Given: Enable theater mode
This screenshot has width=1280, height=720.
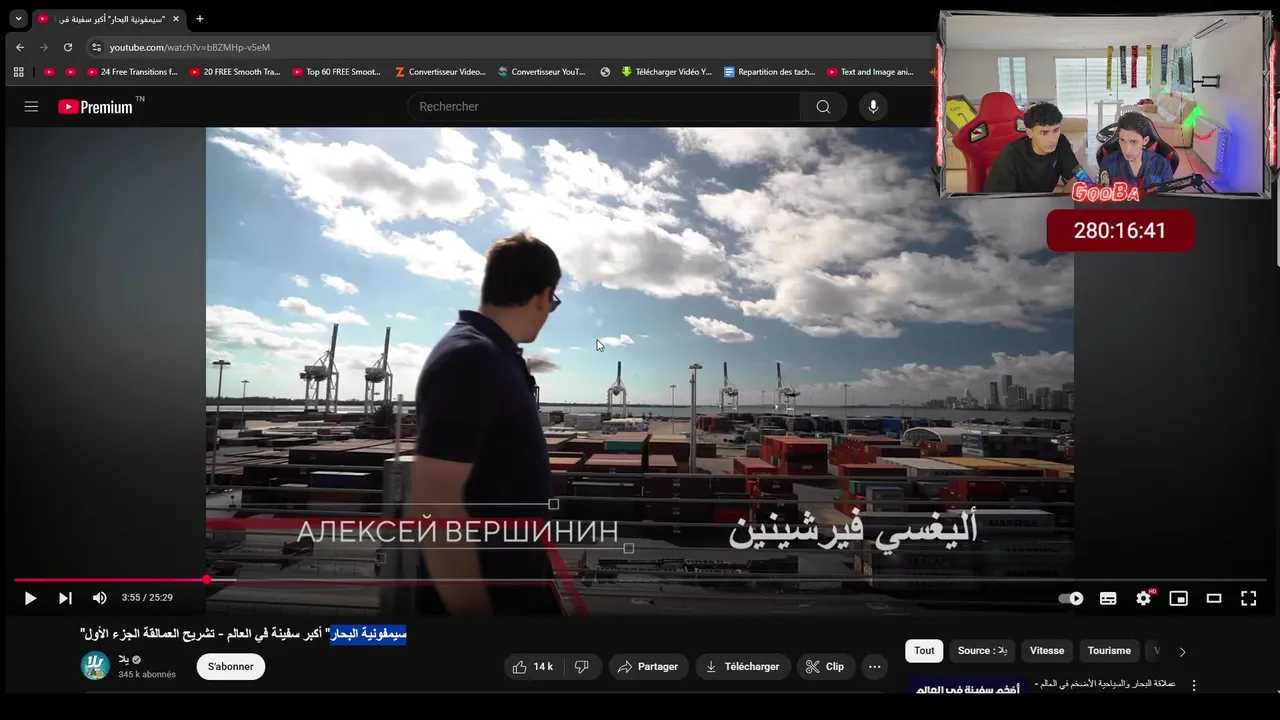Looking at the screenshot, I should point(1214,598).
